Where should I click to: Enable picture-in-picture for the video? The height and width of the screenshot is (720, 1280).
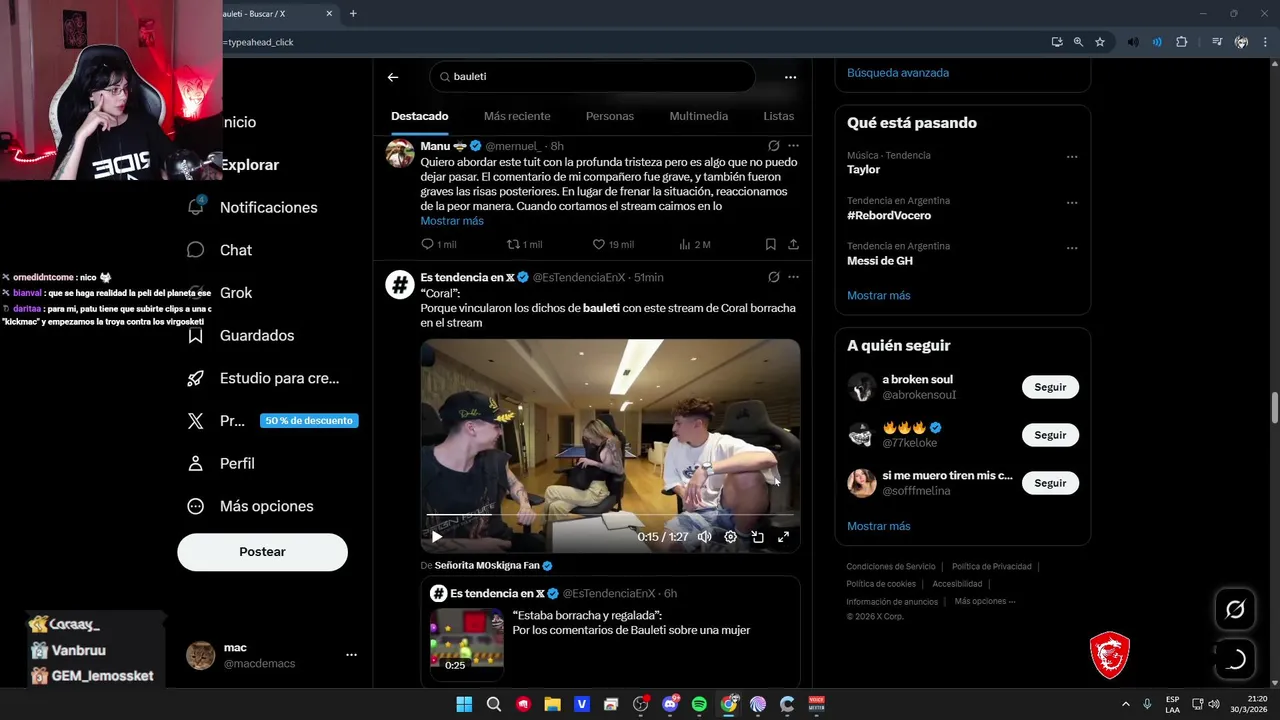coord(757,537)
